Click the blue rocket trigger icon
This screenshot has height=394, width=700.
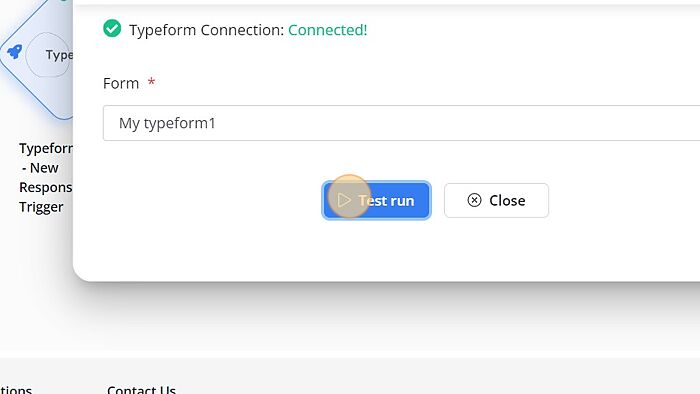pos(14,52)
